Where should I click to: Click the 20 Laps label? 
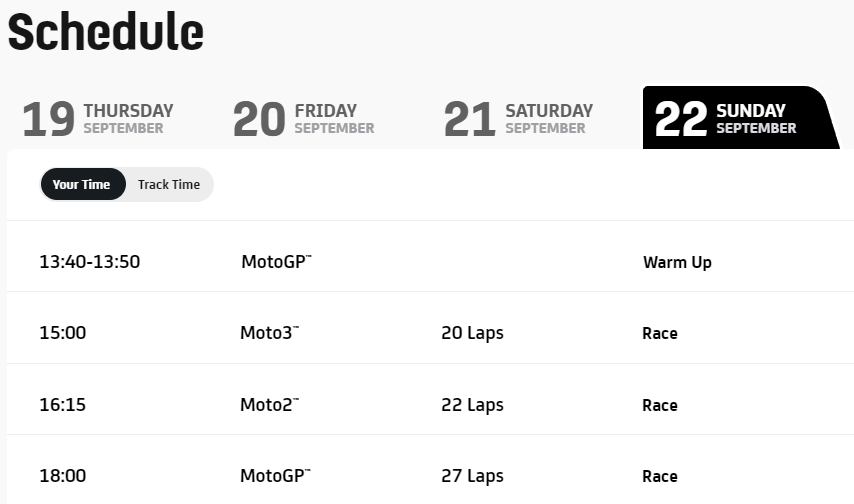click(x=472, y=333)
